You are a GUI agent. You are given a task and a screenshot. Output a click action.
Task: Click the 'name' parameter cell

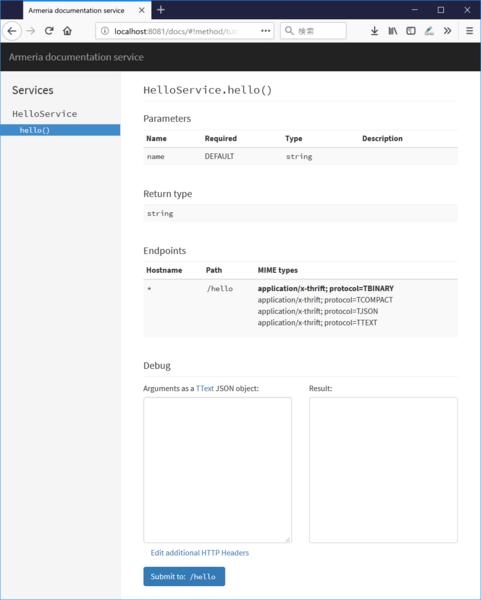(x=155, y=157)
